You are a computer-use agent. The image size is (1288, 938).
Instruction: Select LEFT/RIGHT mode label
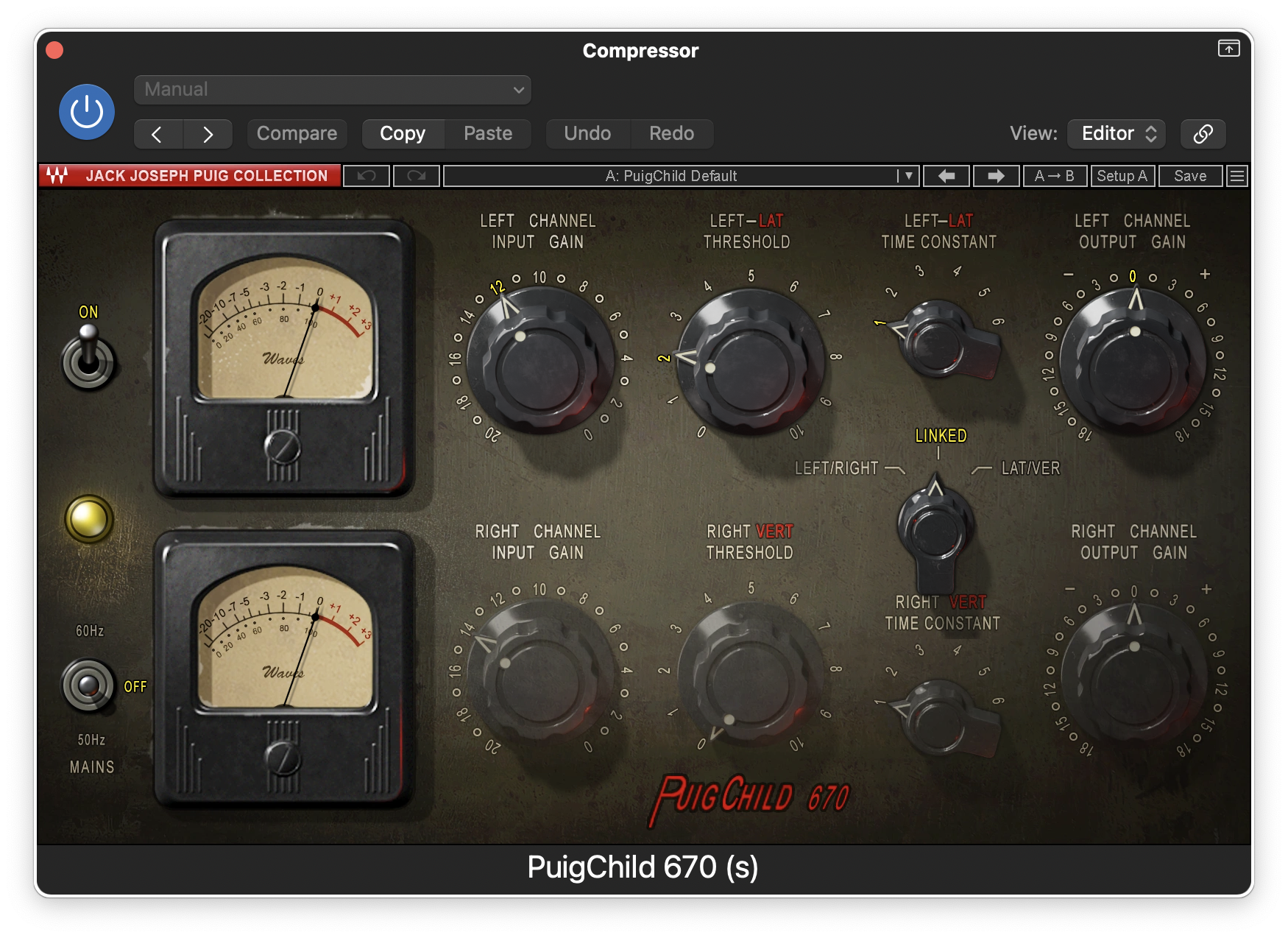click(837, 468)
